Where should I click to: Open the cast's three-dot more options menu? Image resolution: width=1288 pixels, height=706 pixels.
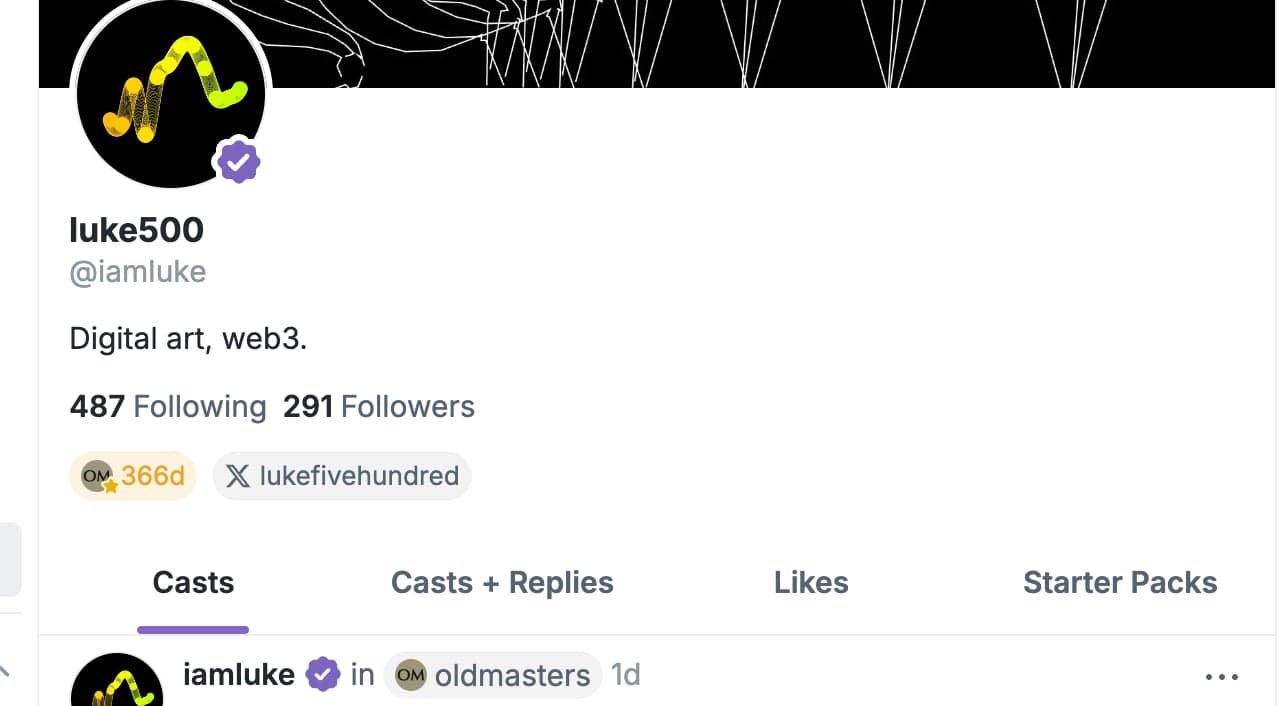pos(1222,677)
